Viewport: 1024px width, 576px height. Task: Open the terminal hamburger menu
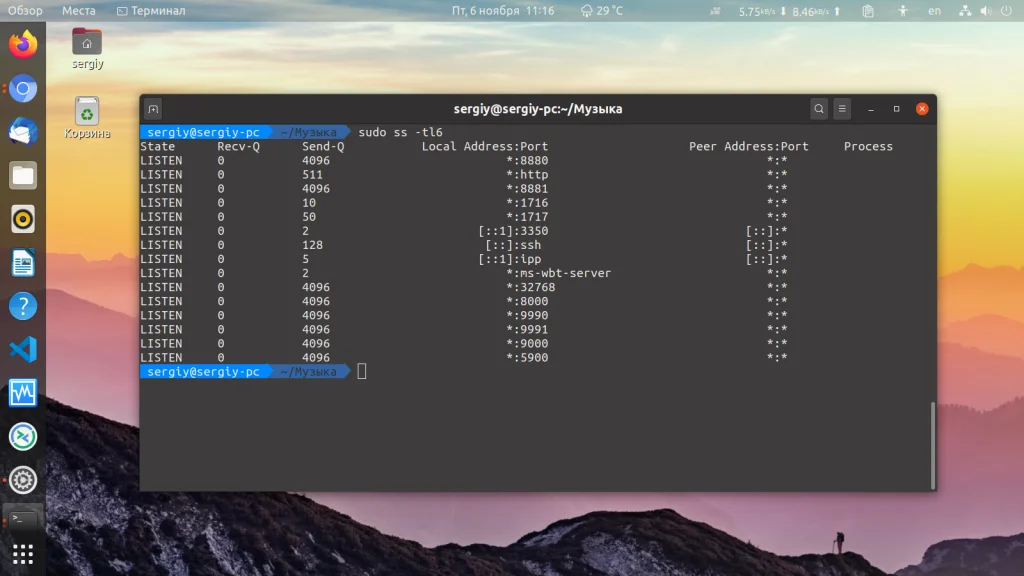[x=843, y=109]
